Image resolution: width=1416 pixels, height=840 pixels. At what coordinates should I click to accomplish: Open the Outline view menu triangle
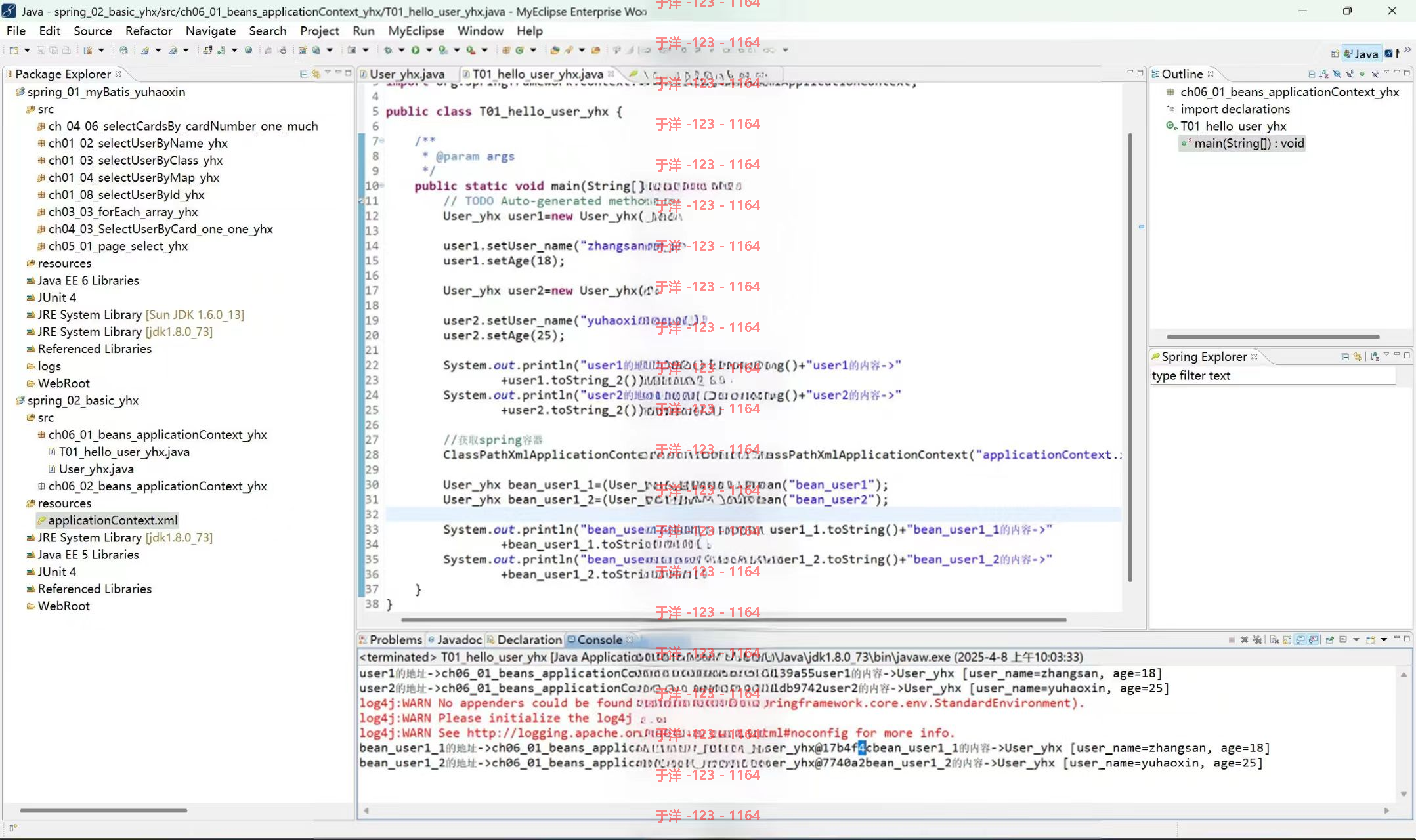pyautogui.click(x=1386, y=72)
